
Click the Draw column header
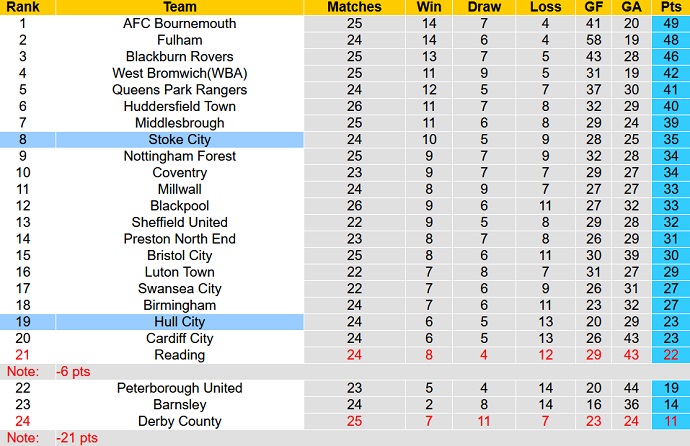point(484,7)
